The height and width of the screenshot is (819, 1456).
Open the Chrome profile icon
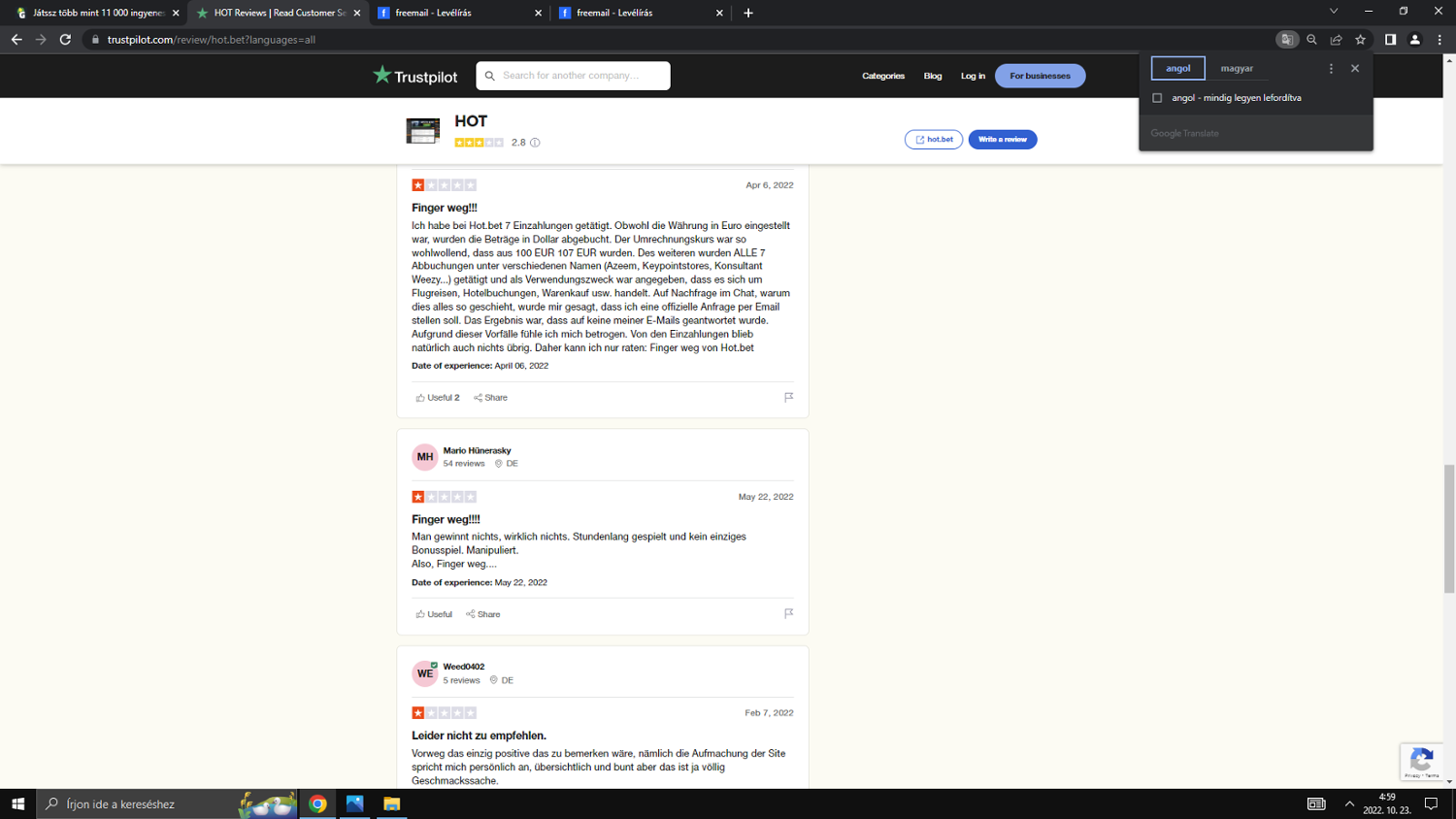(1414, 40)
